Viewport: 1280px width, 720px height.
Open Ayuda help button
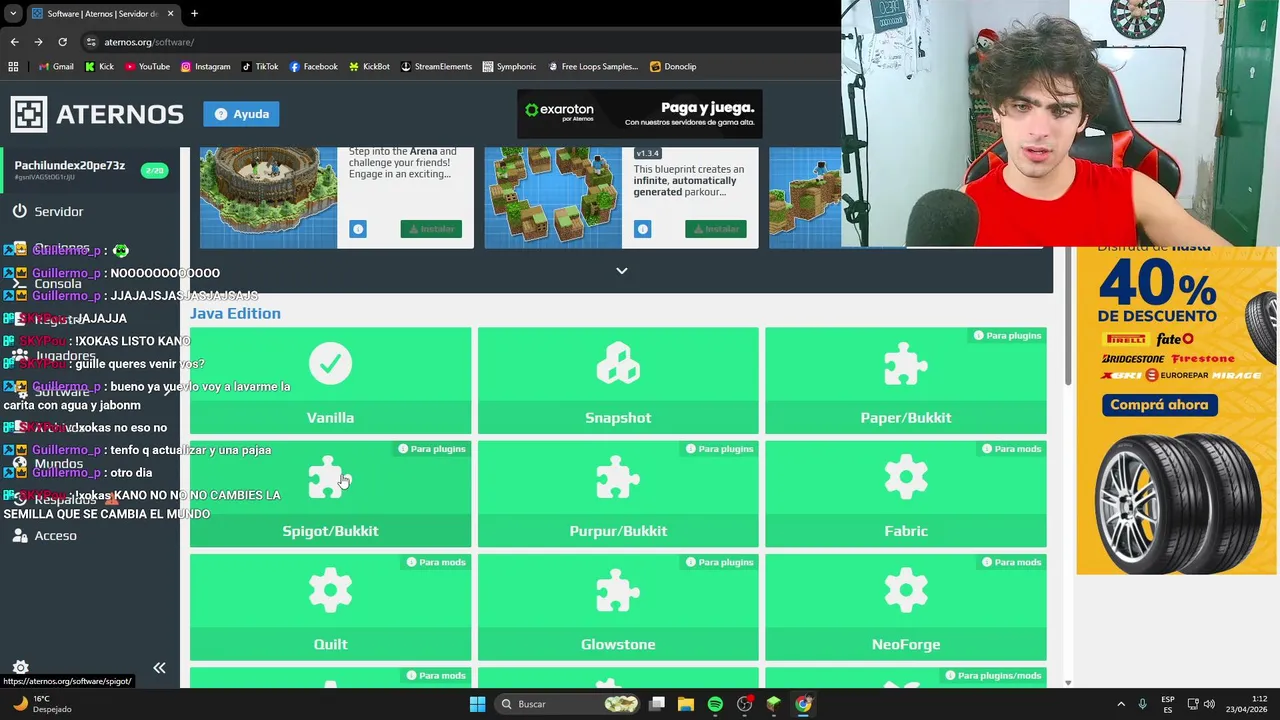tap(241, 114)
